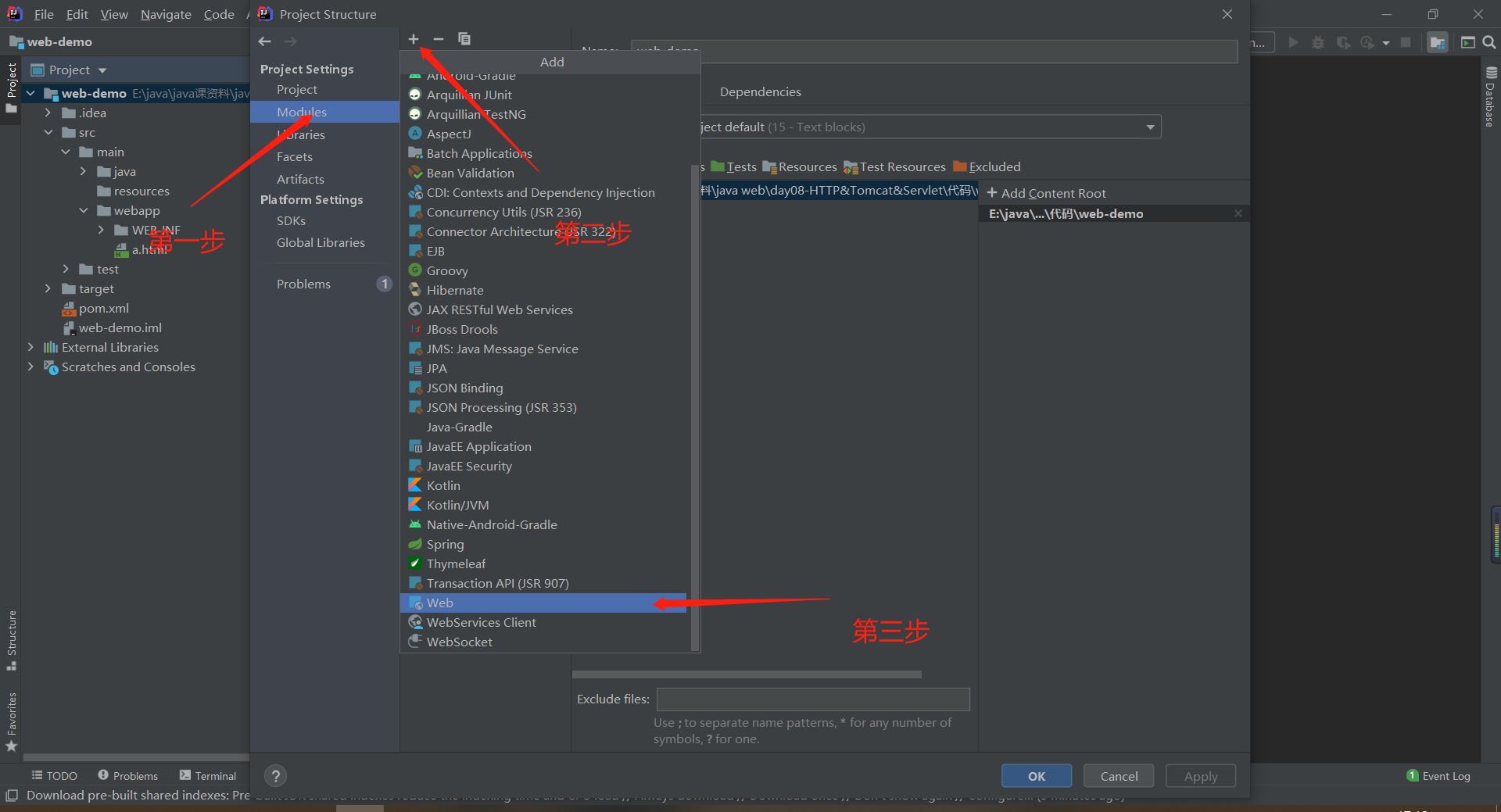Collapse the src folder

(x=48, y=132)
